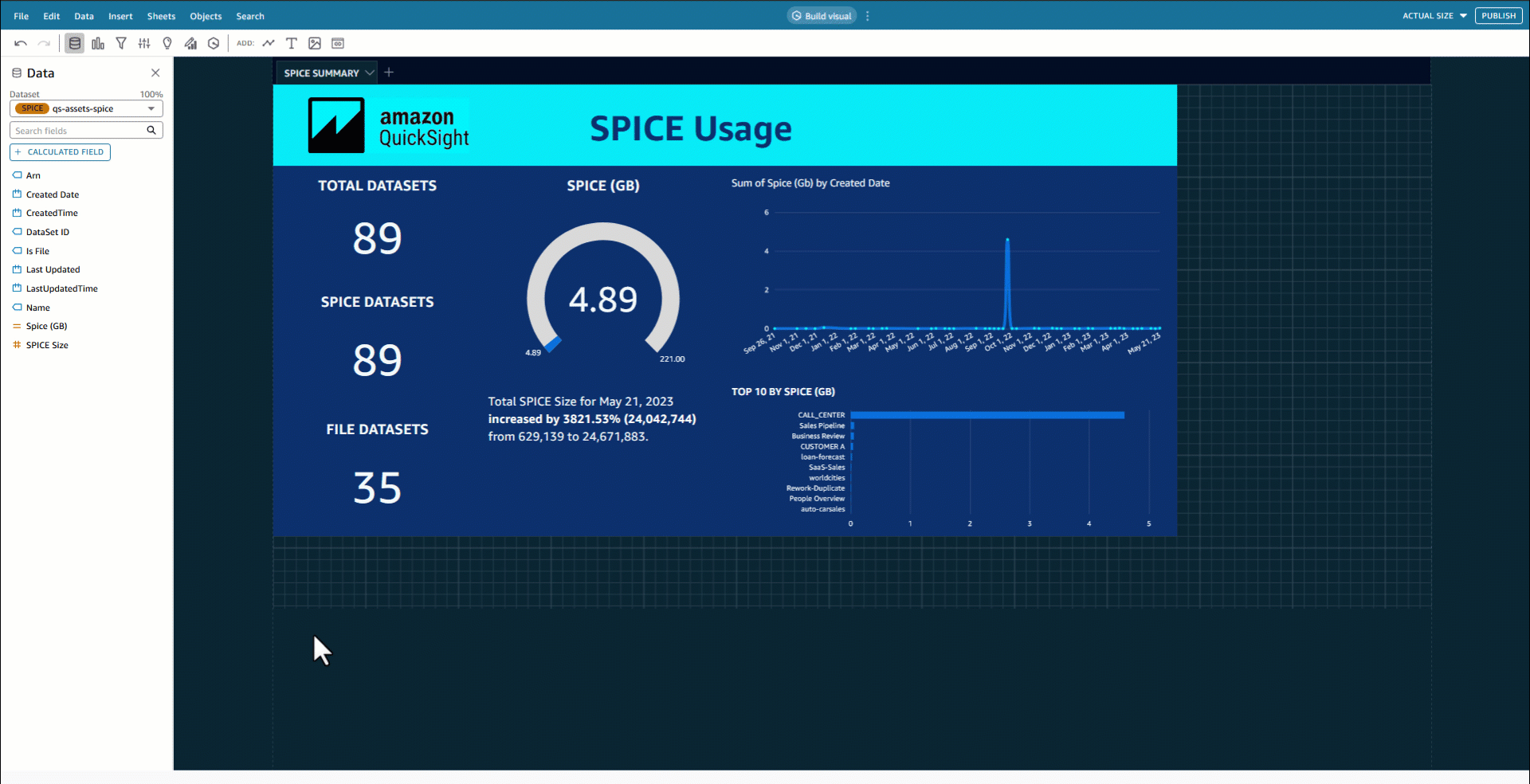Viewport: 1530px width, 784px height.
Task: Open the Filter pane funnel icon
Action: pyautogui.click(x=121, y=44)
